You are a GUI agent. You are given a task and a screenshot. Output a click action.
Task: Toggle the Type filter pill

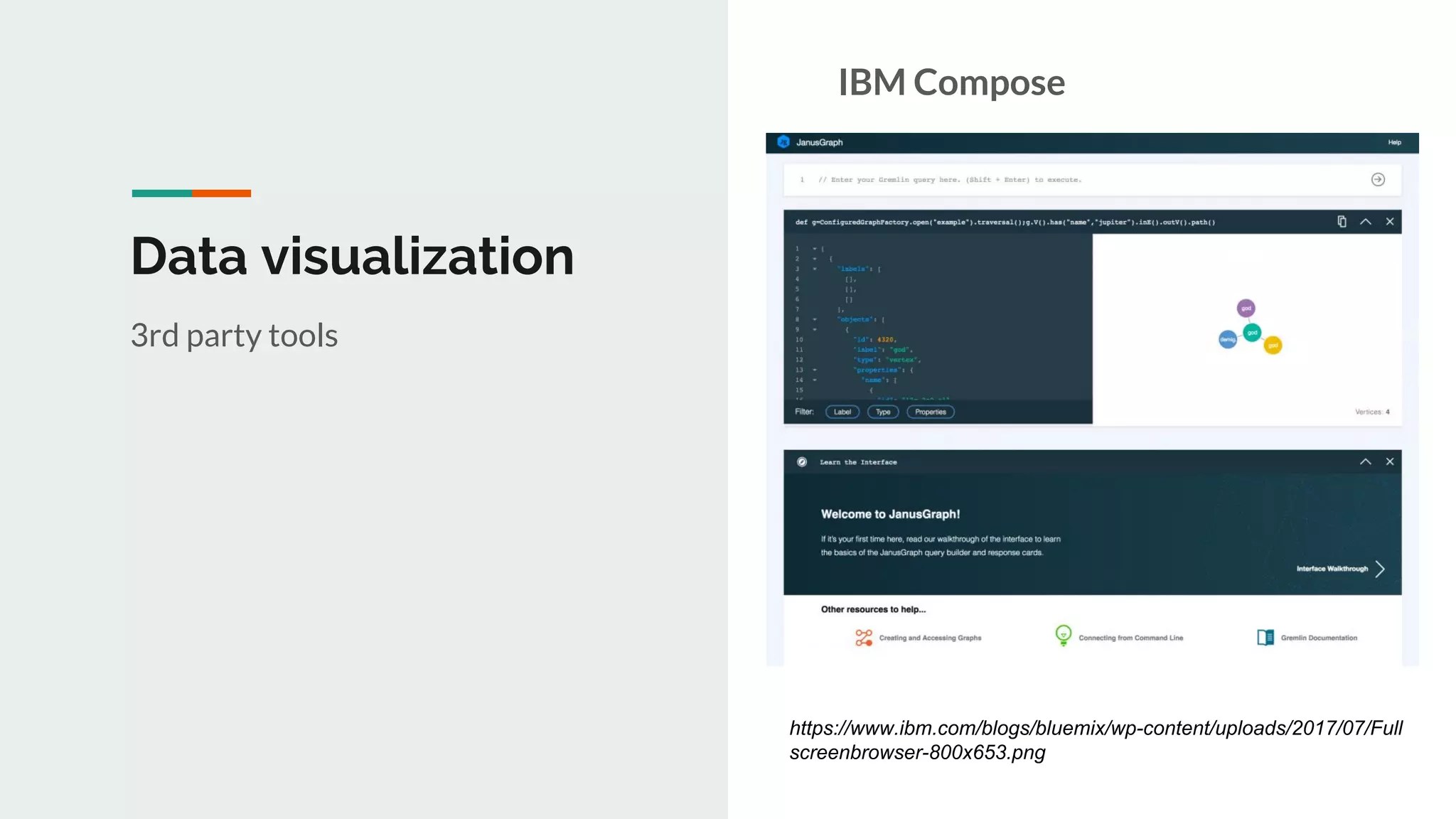click(x=883, y=412)
